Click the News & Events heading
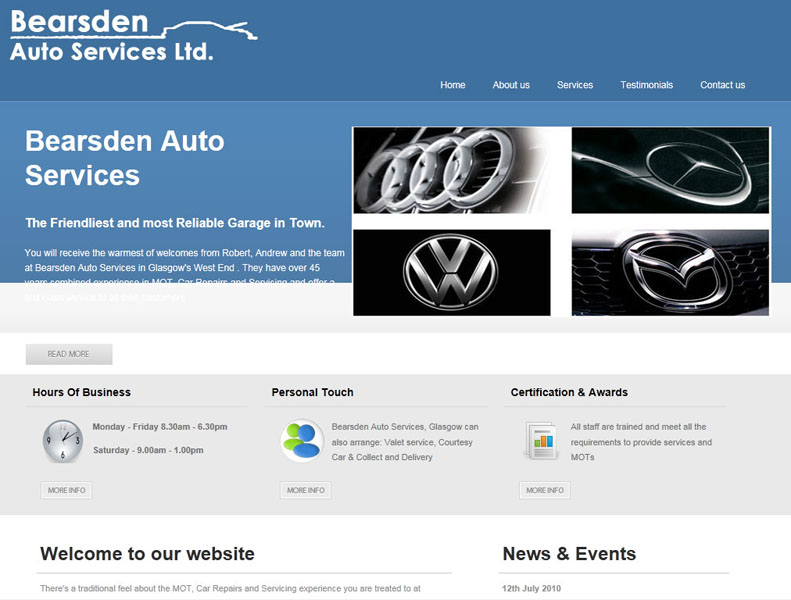The image size is (791, 600). tap(569, 554)
